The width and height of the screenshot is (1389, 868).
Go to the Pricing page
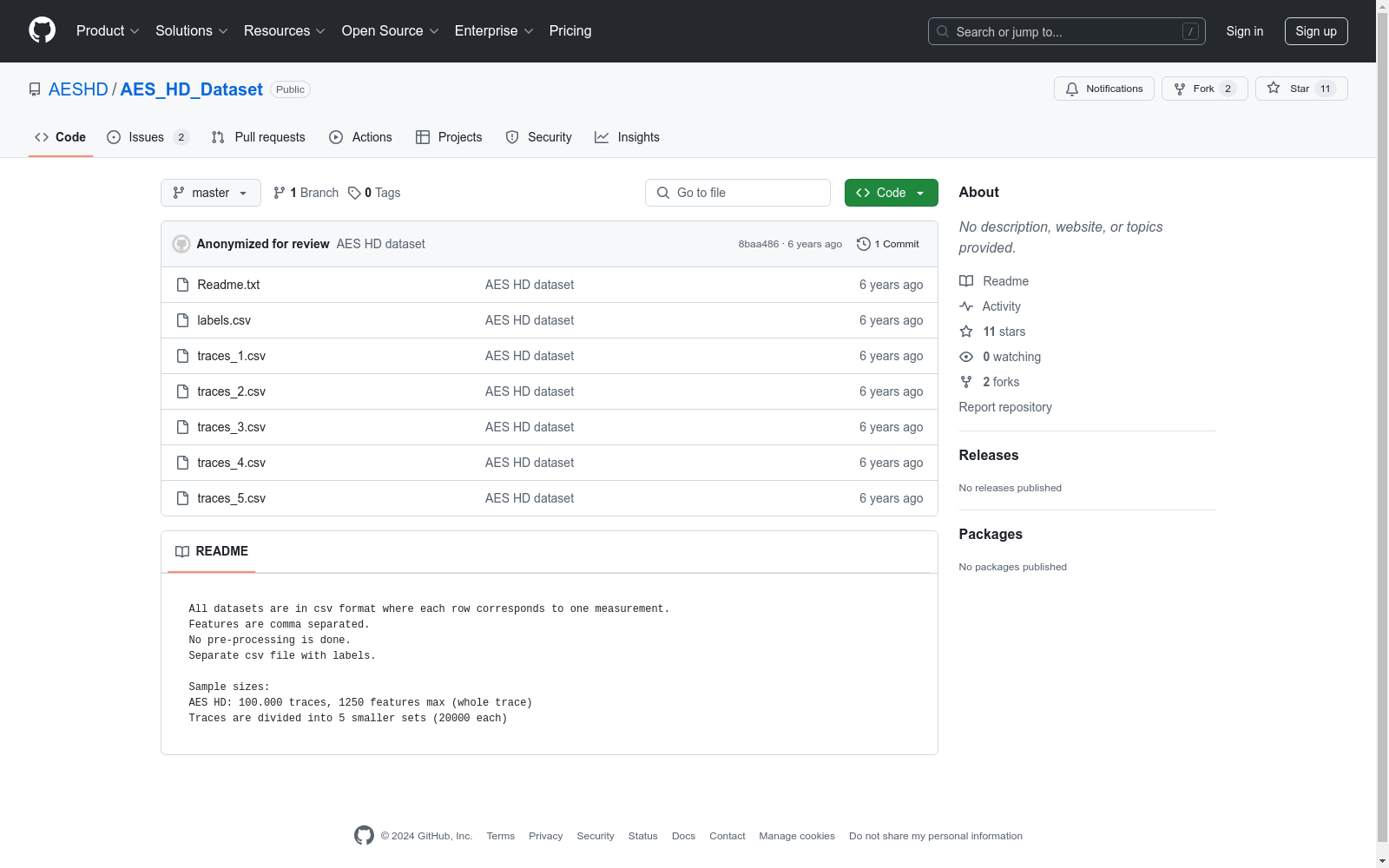[x=570, y=30]
